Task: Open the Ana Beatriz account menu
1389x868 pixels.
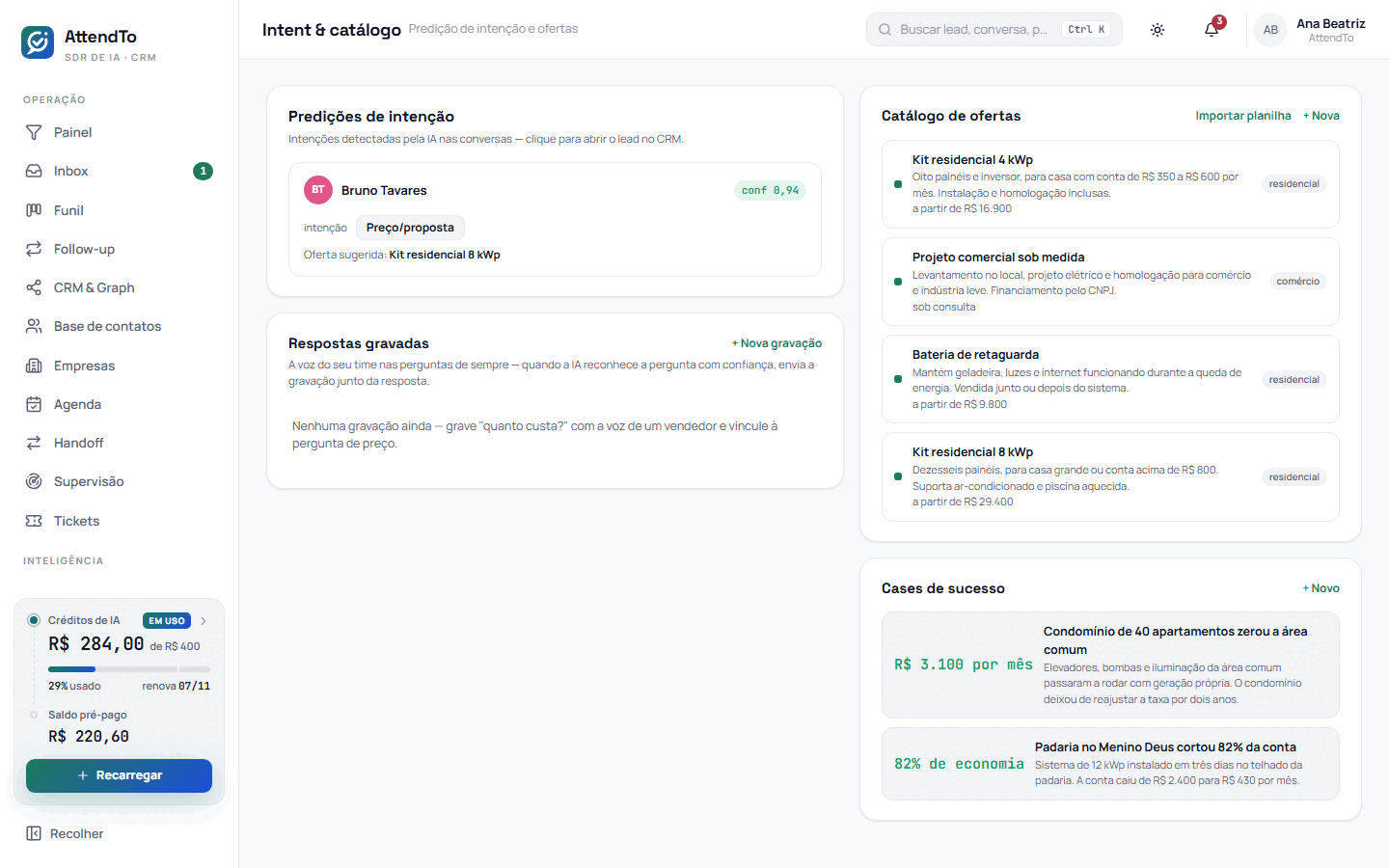Action: [1310, 30]
